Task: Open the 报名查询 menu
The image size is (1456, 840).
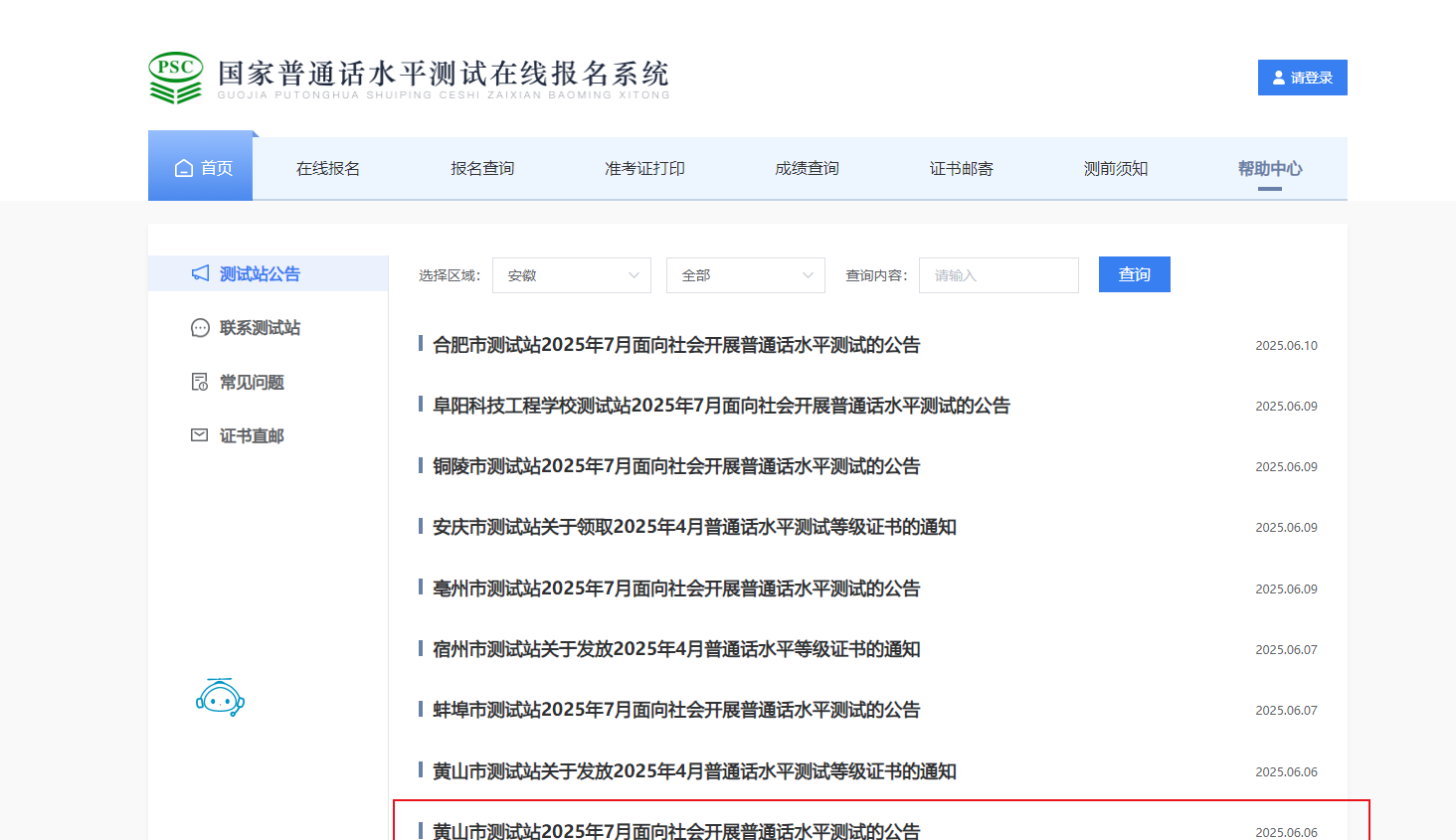Action: point(482,168)
